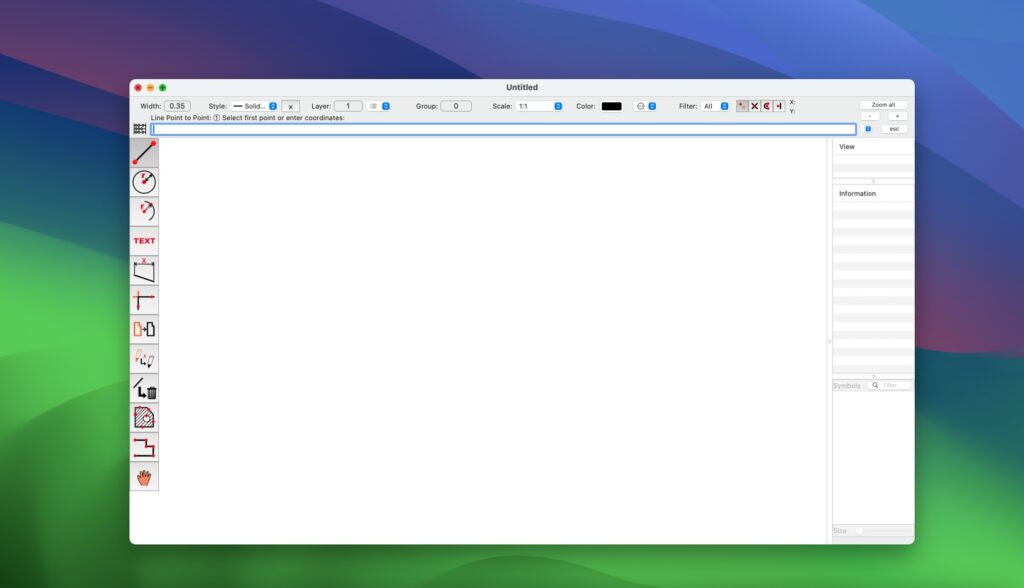The width and height of the screenshot is (1024, 588).
Task: Pick the Dimension tool
Action: coord(144,270)
